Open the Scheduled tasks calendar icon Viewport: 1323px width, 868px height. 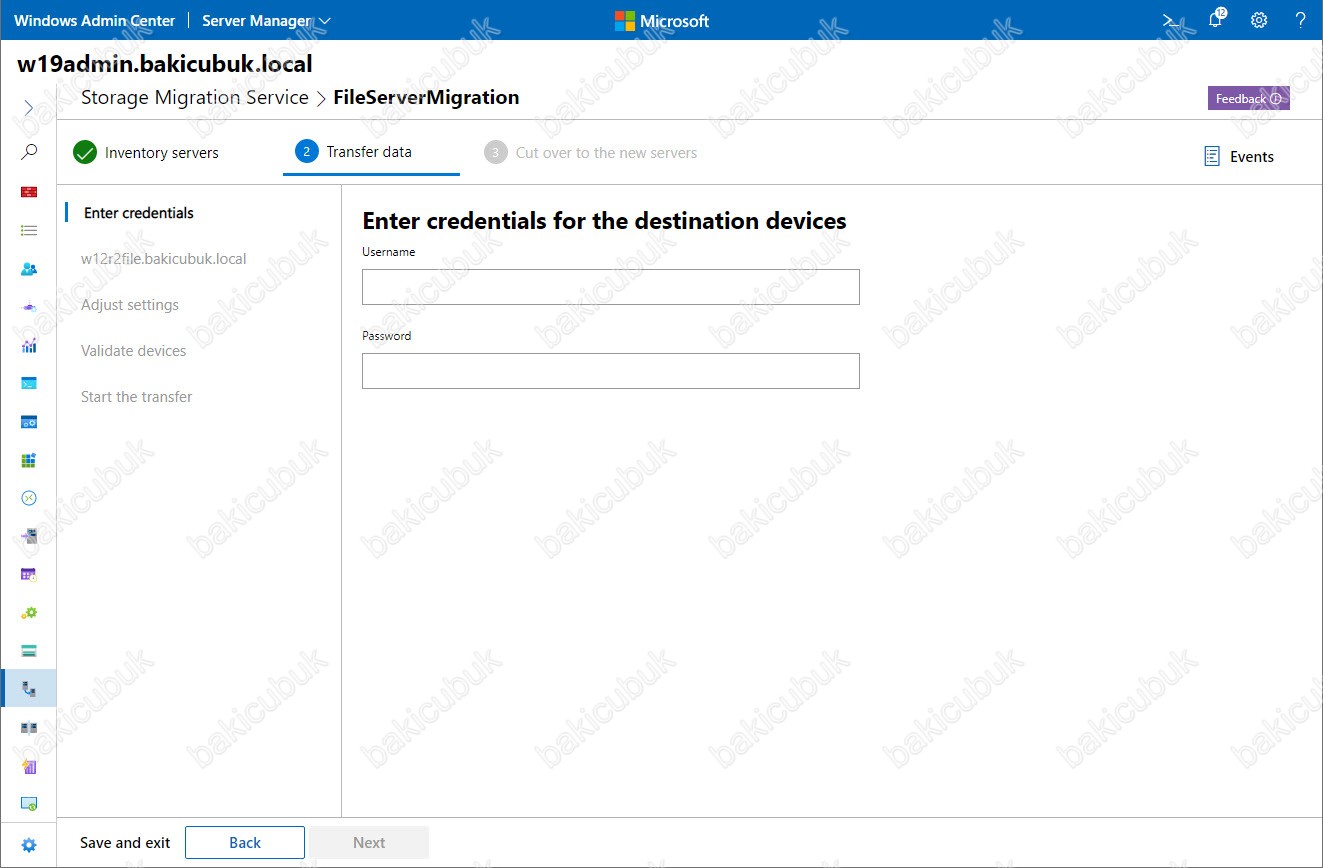click(x=29, y=574)
